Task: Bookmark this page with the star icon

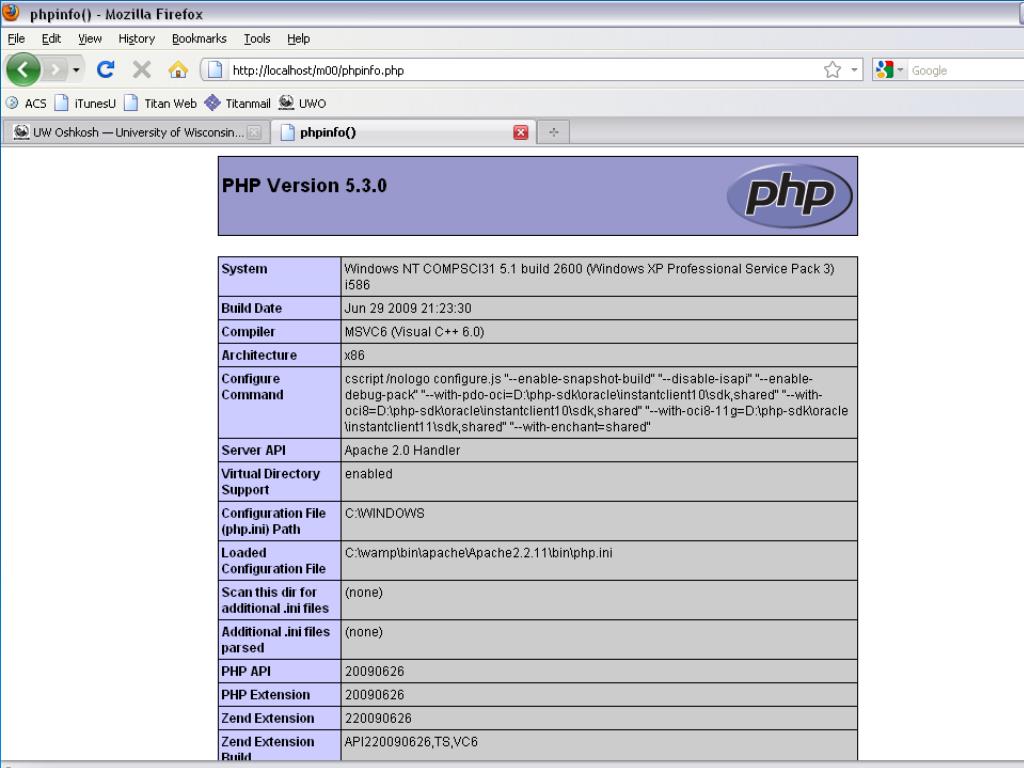Action: tap(832, 70)
